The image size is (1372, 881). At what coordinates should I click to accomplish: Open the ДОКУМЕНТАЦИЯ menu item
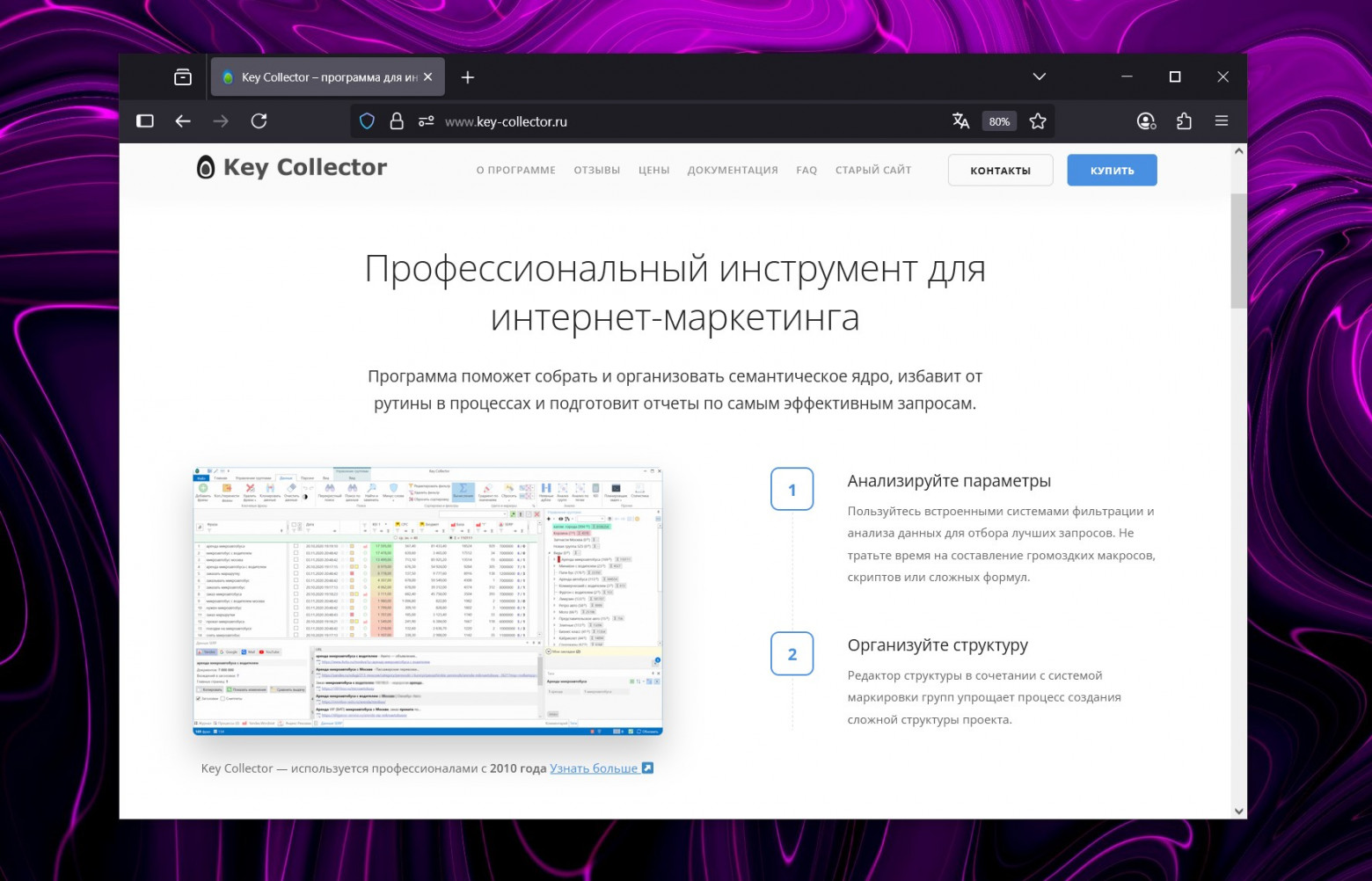click(x=733, y=171)
